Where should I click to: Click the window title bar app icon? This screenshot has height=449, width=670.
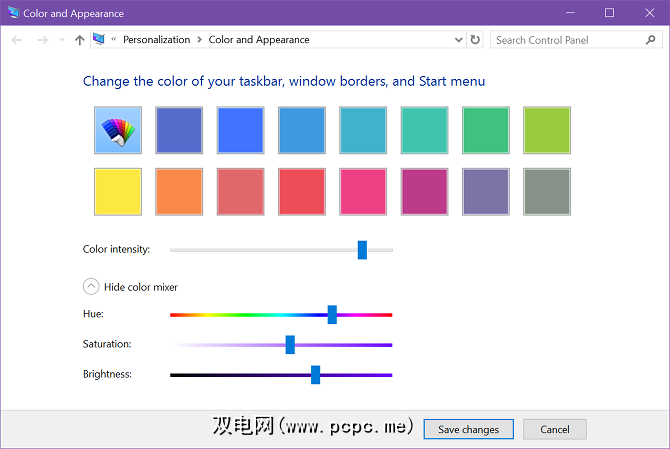(x=13, y=13)
